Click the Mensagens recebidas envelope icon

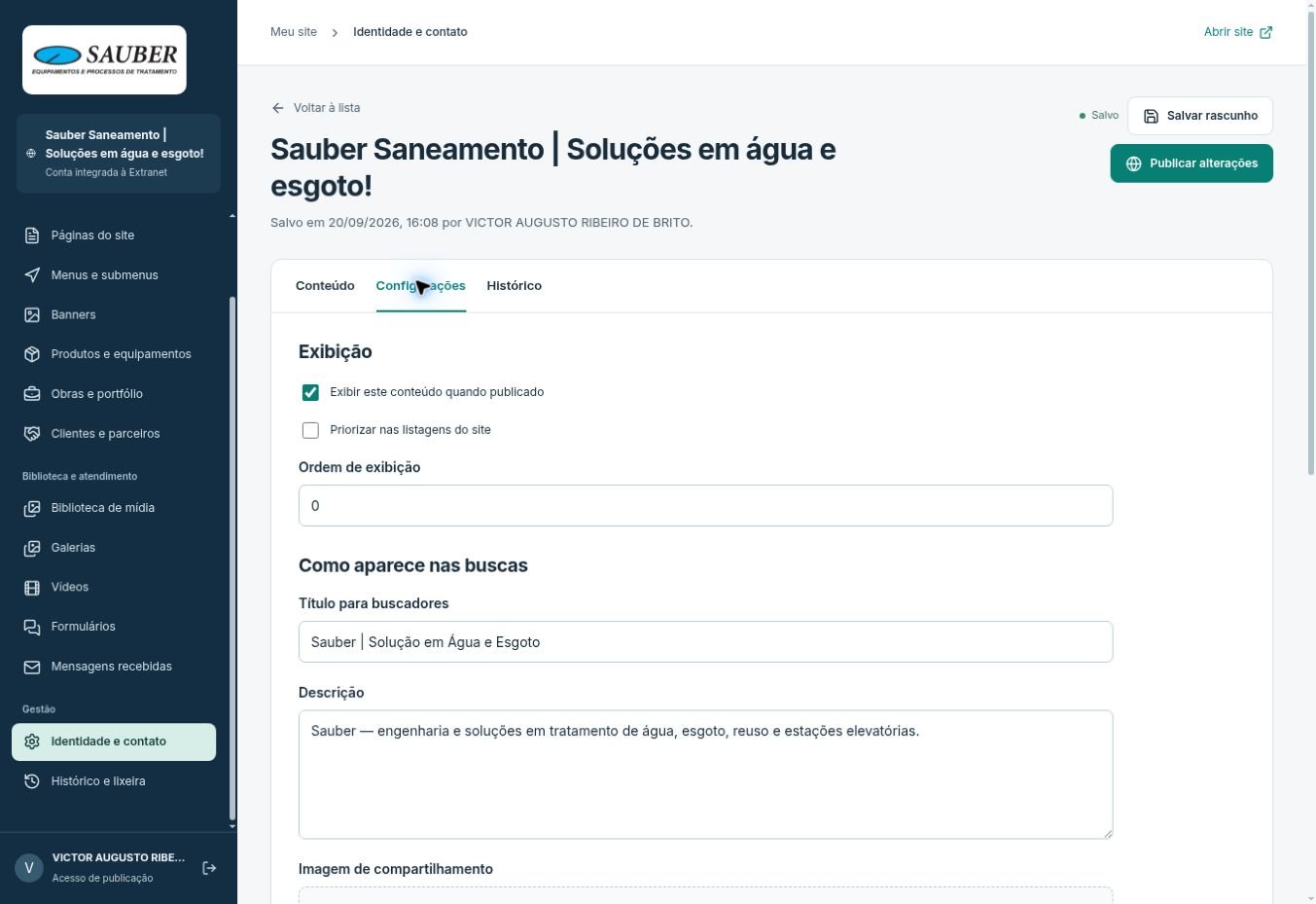click(32, 667)
